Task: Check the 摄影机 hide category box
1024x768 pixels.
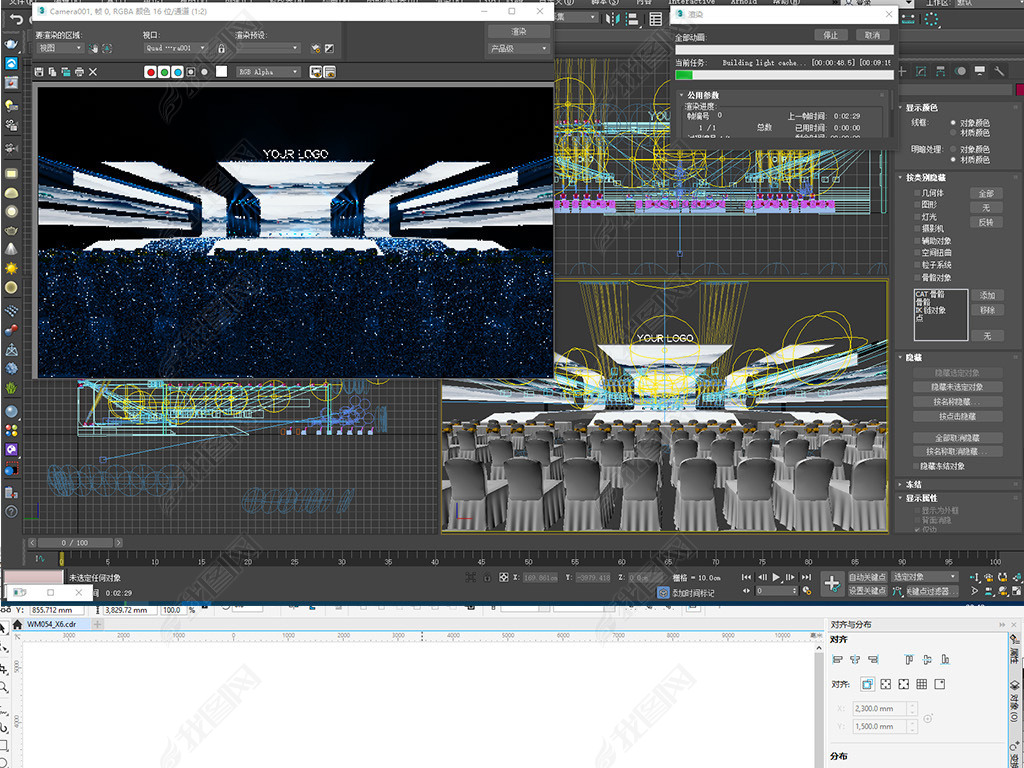Action: pyautogui.click(x=917, y=229)
